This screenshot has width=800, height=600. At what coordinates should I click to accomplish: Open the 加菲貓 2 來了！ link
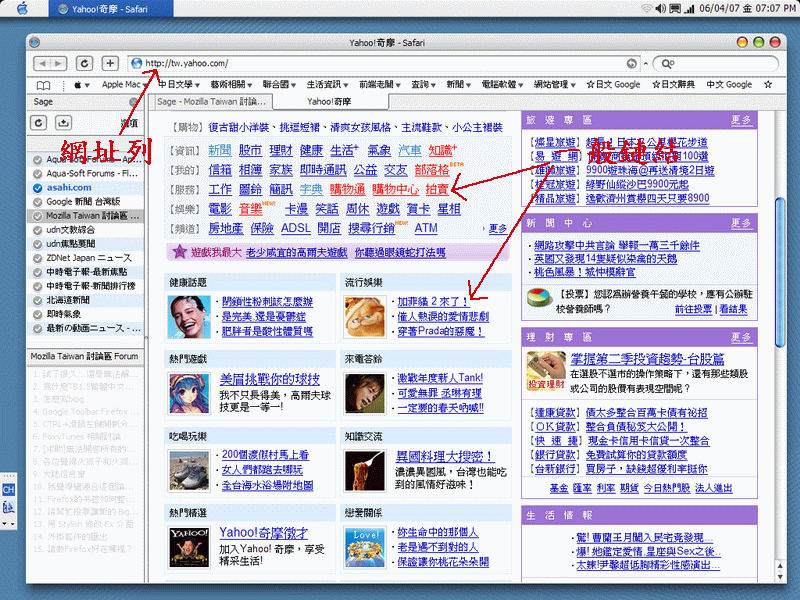click(x=433, y=302)
